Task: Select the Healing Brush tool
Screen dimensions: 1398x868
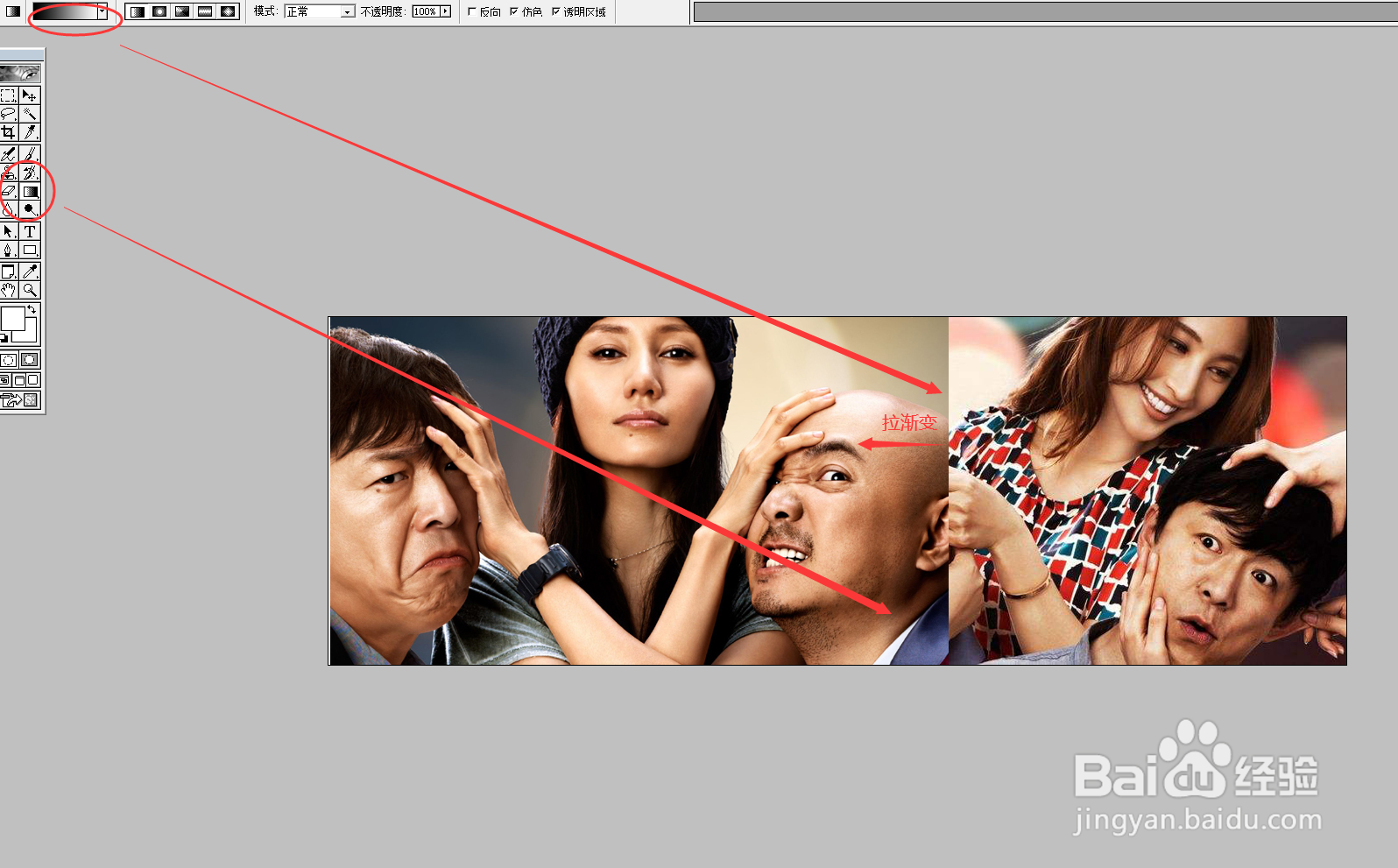Action: click(x=9, y=154)
